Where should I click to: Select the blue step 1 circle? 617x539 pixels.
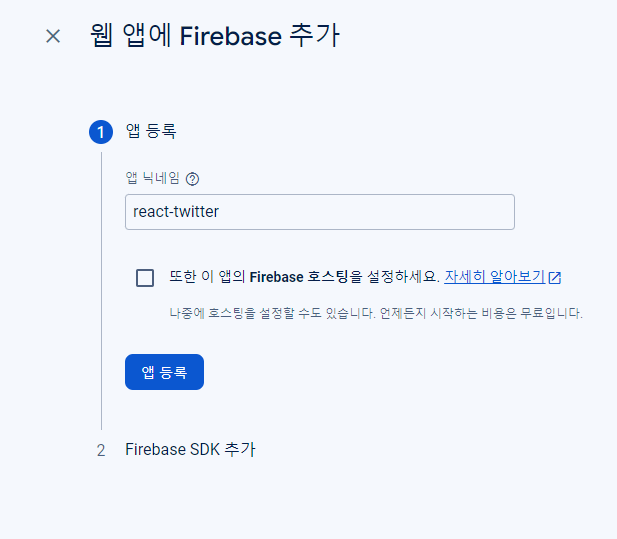[101, 132]
